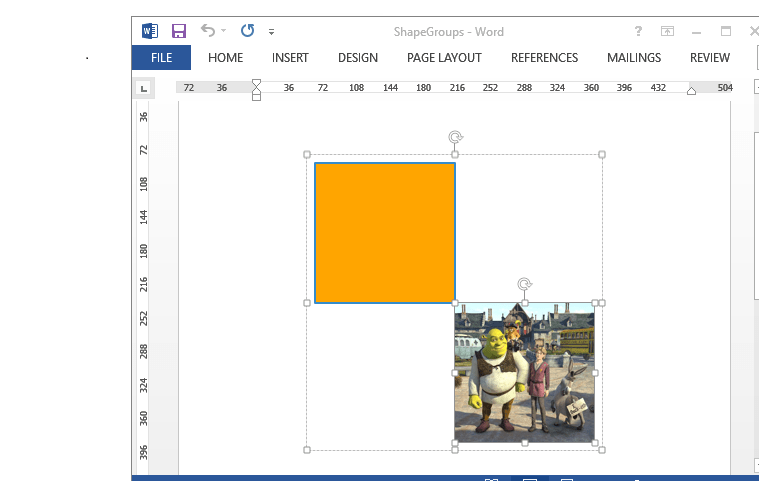Image resolution: width=778 pixels, height=497 pixels.
Task: Click the right indent marker on ruler
Action: point(691,91)
